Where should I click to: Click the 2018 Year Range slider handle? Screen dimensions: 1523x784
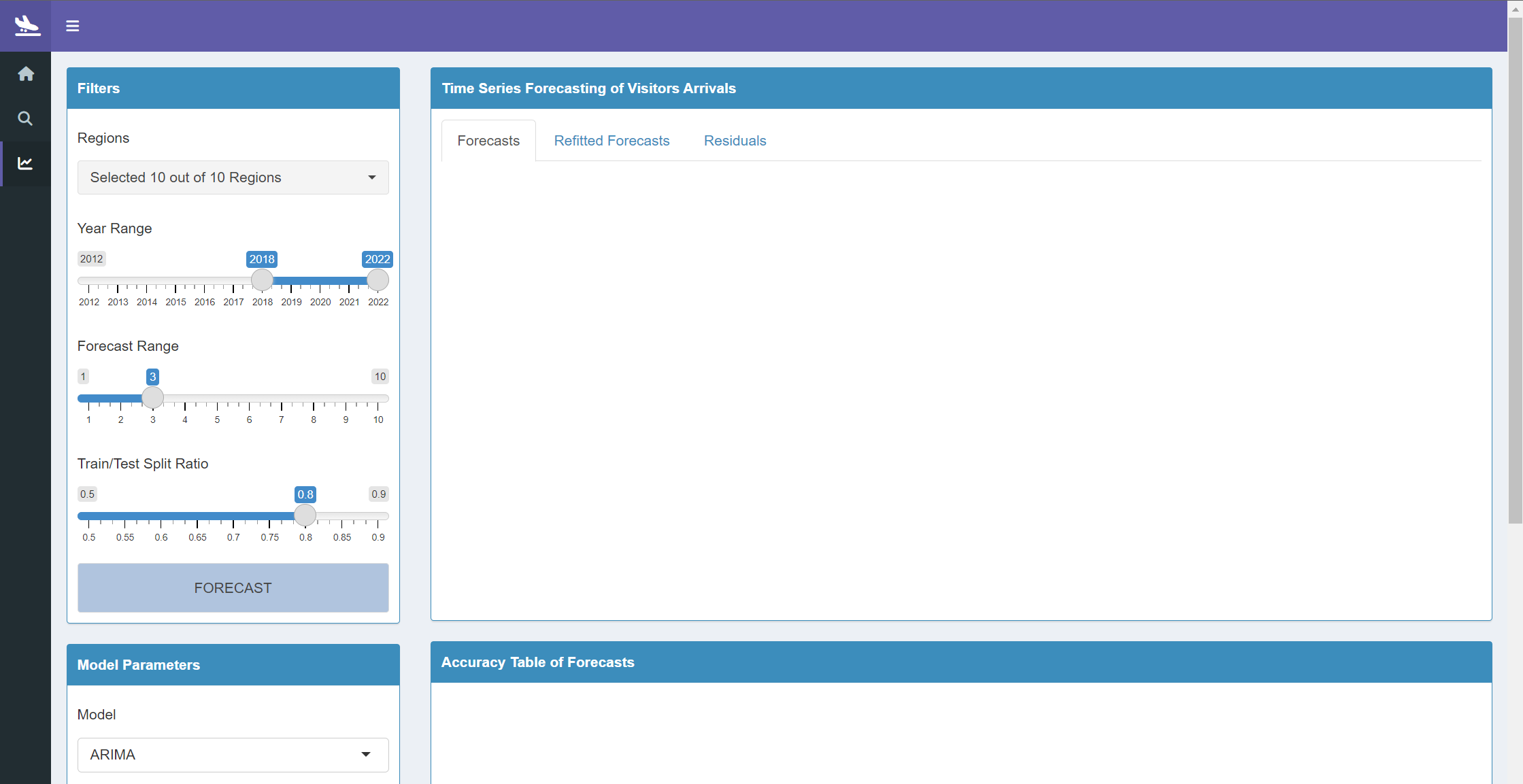pyautogui.click(x=262, y=279)
